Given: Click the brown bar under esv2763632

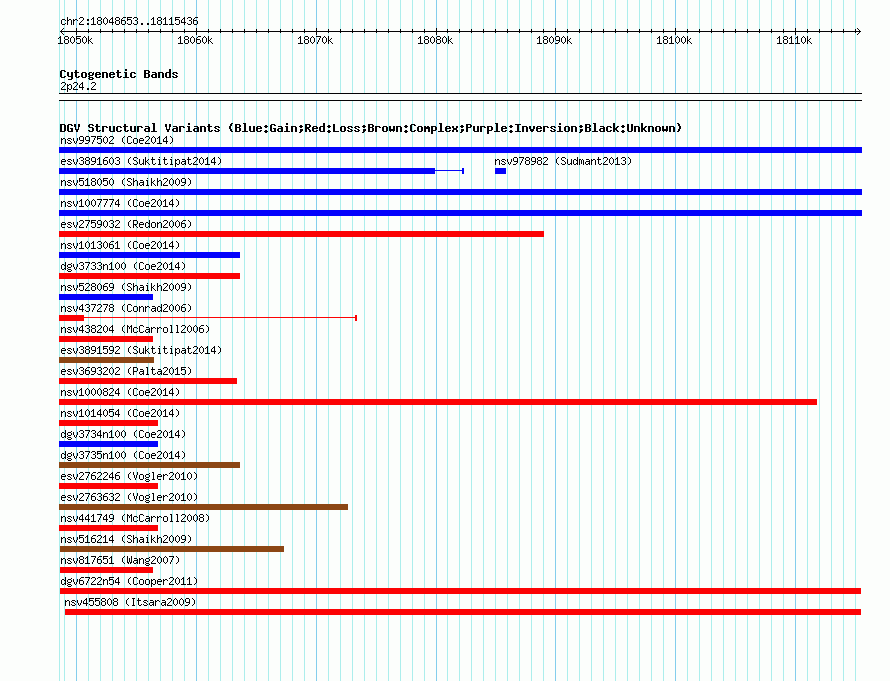Looking at the screenshot, I should point(203,507).
